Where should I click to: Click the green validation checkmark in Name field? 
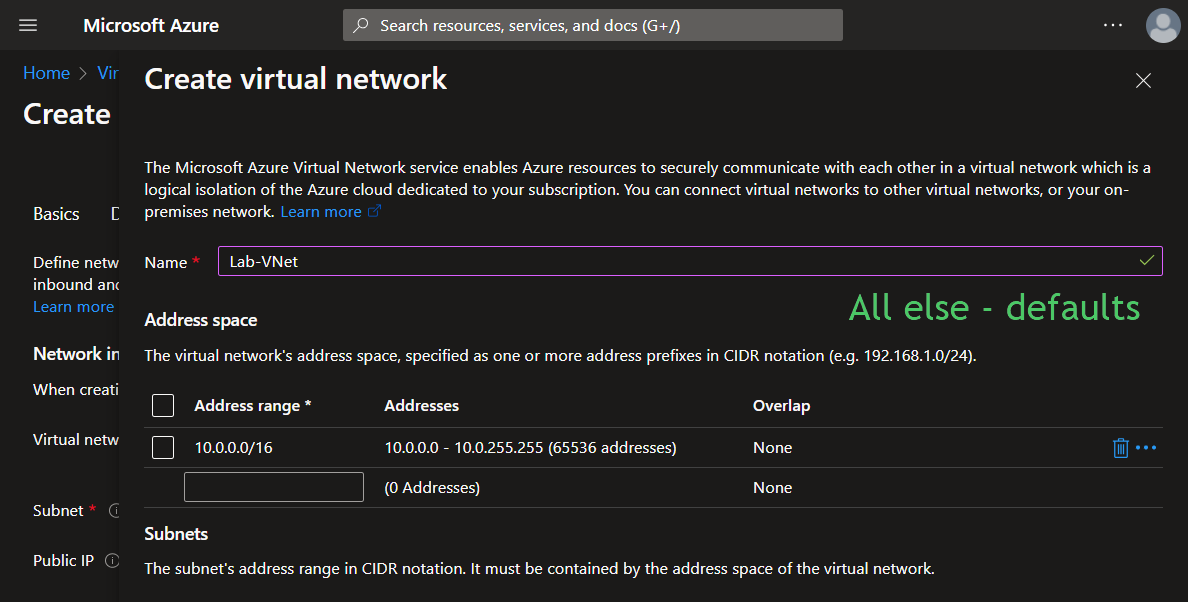click(x=1146, y=260)
